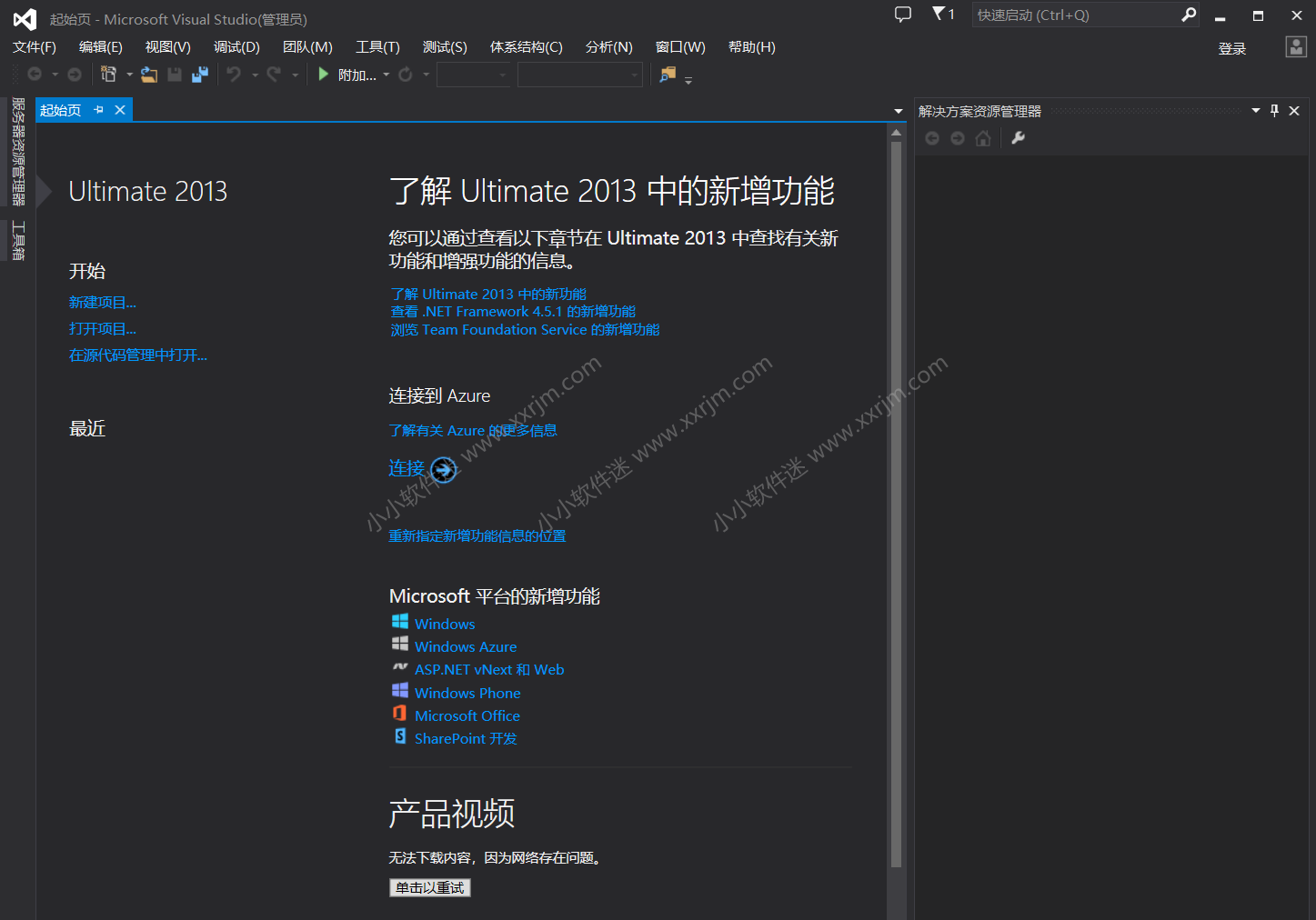Click the start page vertical scrollbar thumb
The height and width of the screenshot is (920, 1316).
coord(896,505)
